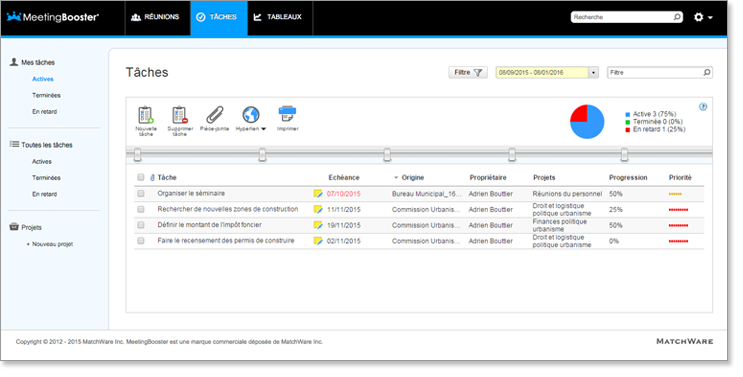Click the Imprimer printer icon
This screenshot has width=743, height=377.
(x=287, y=114)
